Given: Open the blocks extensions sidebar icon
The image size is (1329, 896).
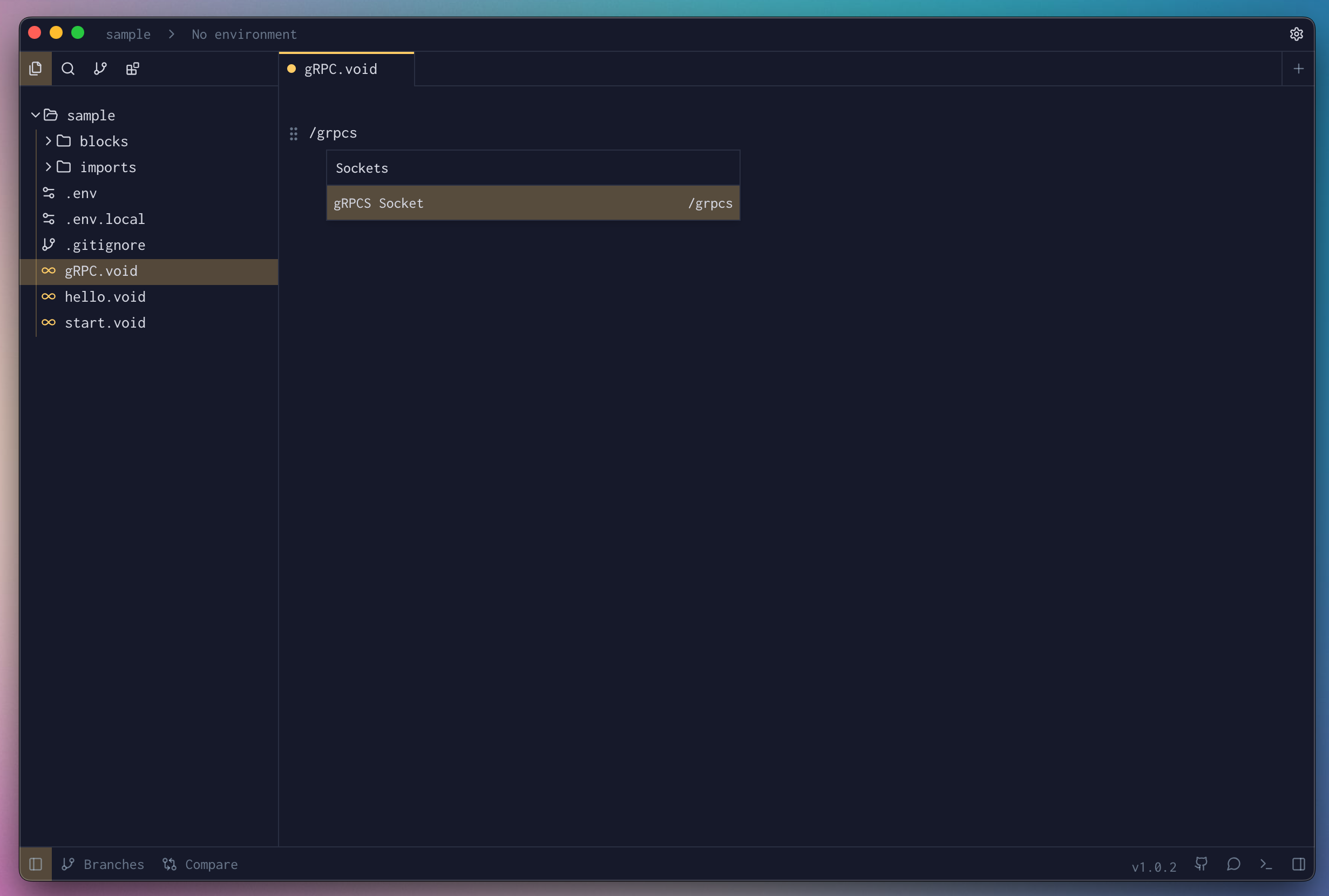Looking at the screenshot, I should tap(133, 69).
